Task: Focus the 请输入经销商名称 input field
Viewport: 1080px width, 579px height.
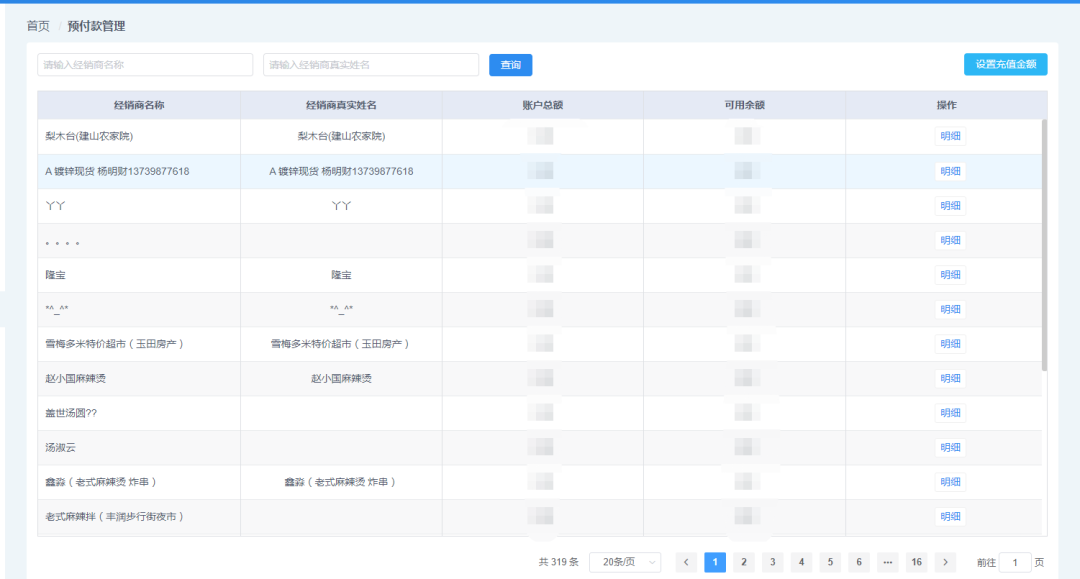Action: [x=145, y=65]
